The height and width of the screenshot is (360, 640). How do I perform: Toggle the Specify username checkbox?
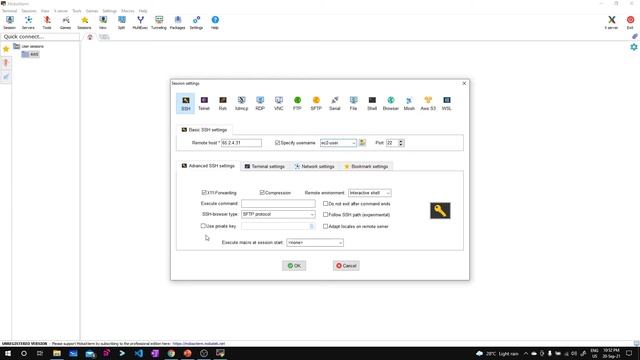click(x=278, y=143)
